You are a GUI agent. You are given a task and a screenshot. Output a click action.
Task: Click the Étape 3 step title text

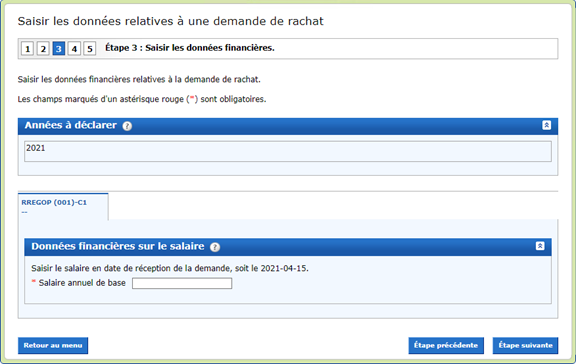[190, 48]
